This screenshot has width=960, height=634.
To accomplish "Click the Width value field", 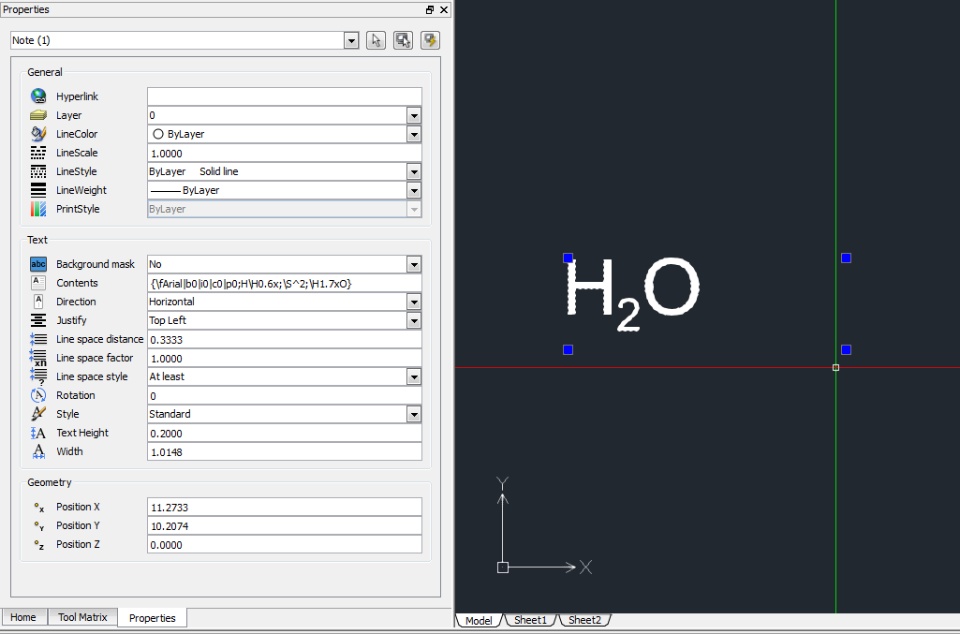I will 285,452.
